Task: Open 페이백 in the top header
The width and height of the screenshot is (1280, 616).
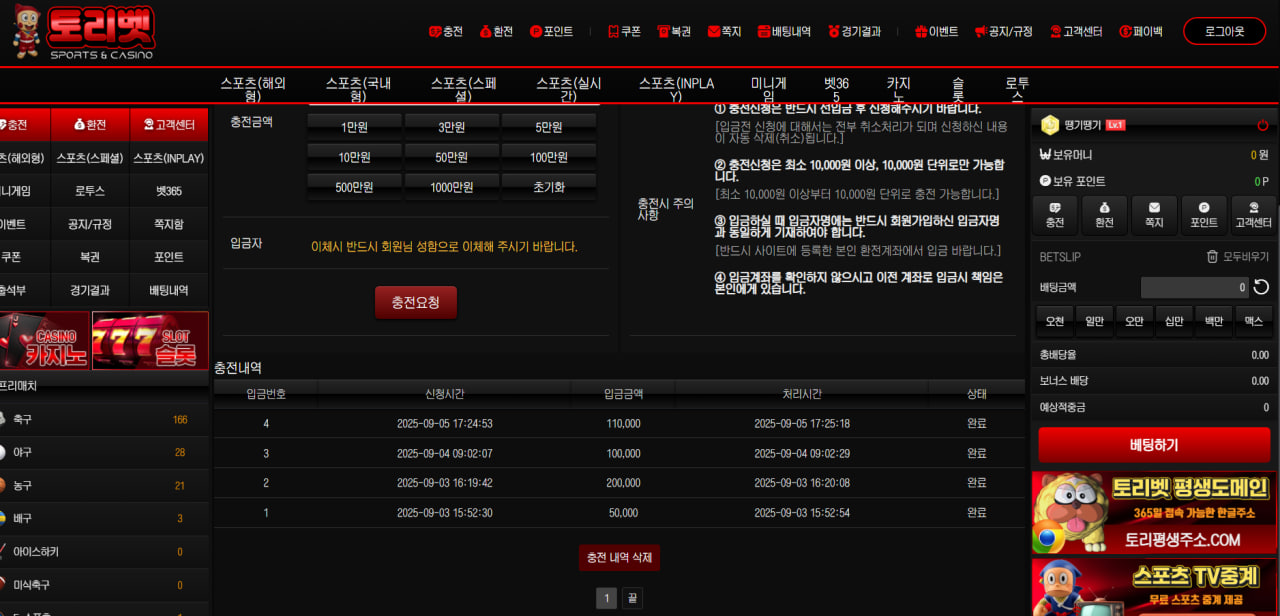Action: [x=1140, y=31]
